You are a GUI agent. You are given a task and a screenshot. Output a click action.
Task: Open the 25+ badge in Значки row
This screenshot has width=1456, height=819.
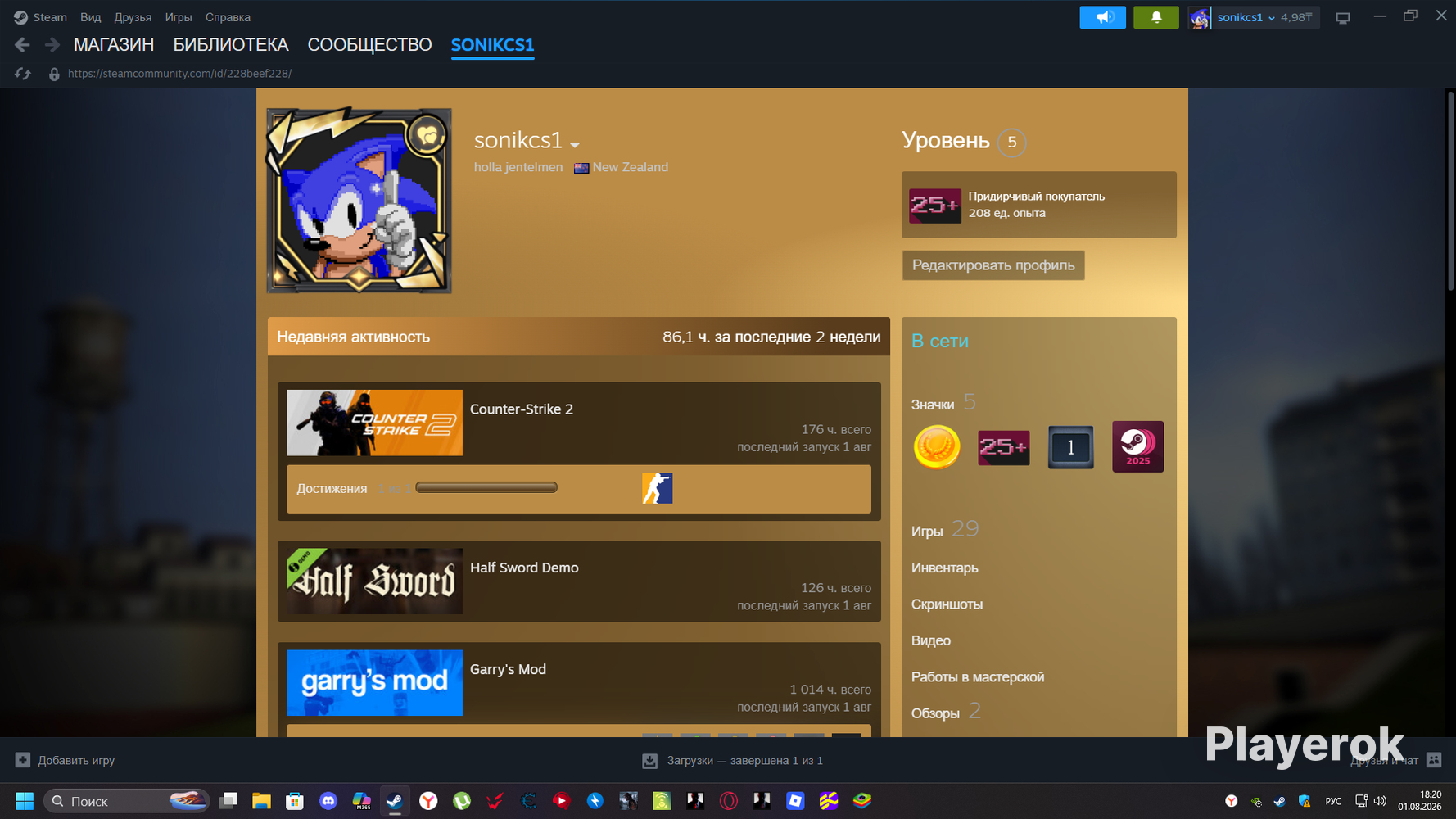pyautogui.click(x=1004, y=447)
